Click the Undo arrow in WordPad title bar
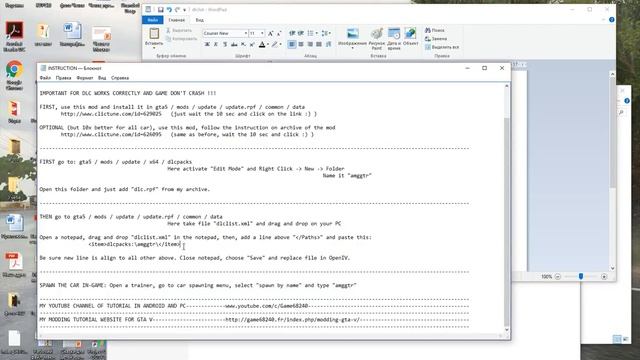This screenshot has height=360, width=640. click(x=169, y=9)
